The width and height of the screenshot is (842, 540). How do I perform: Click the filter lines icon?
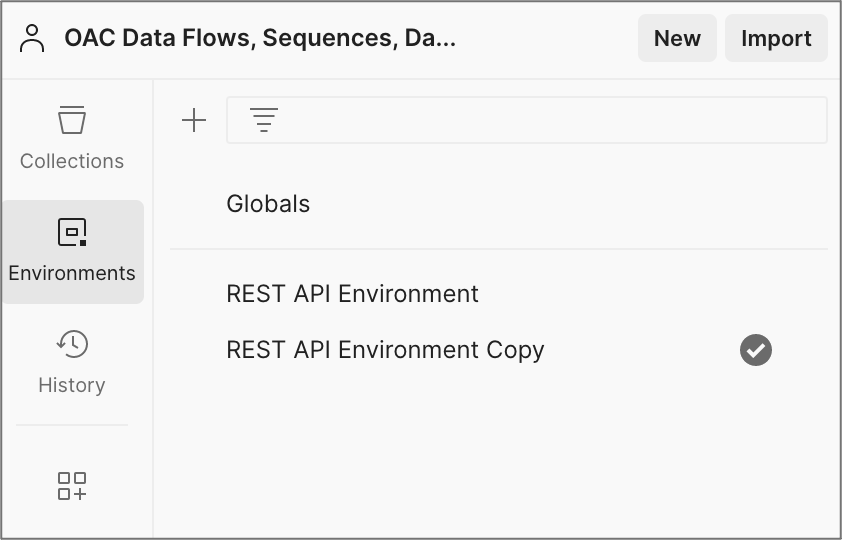click(264, 121)
